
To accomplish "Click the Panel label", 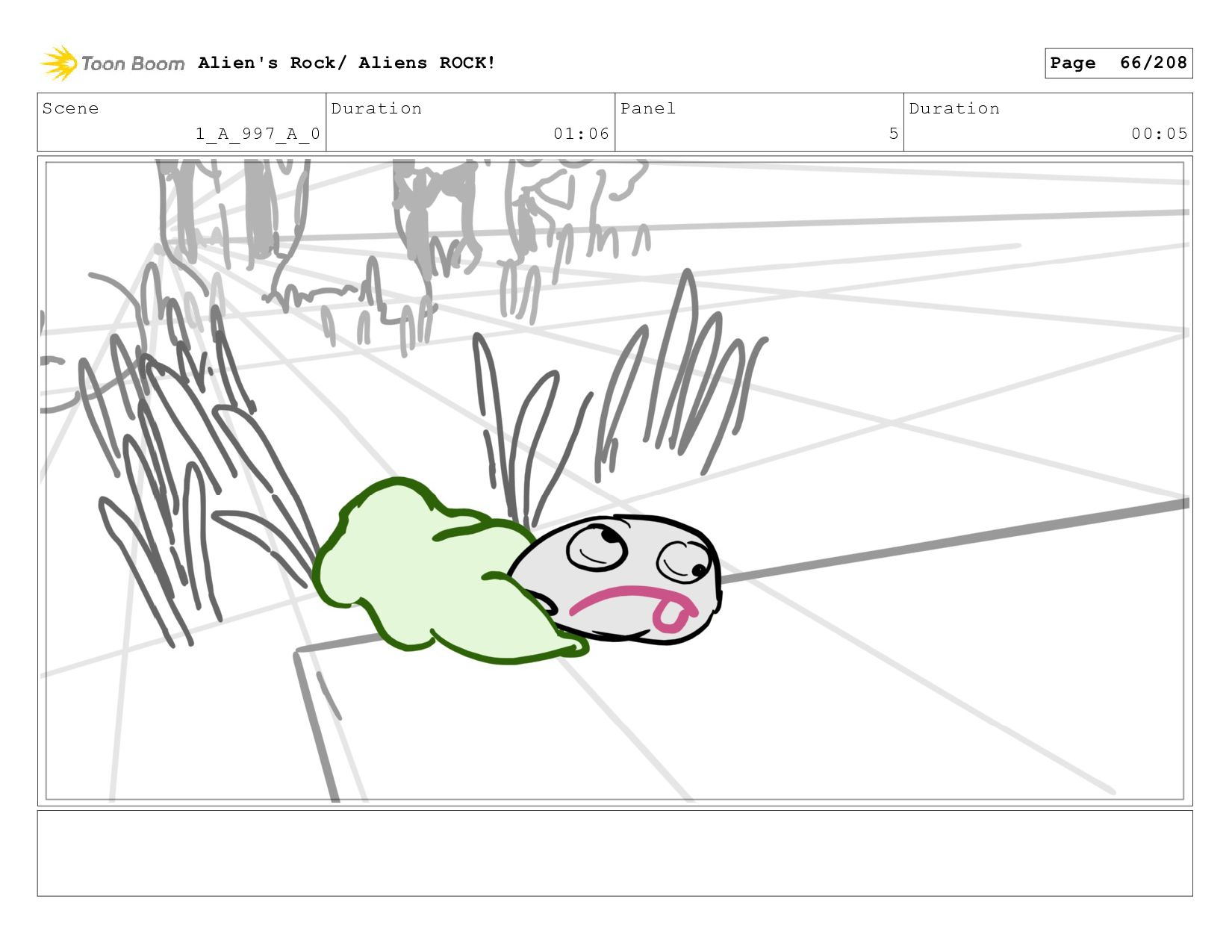I will click(648, 108).
